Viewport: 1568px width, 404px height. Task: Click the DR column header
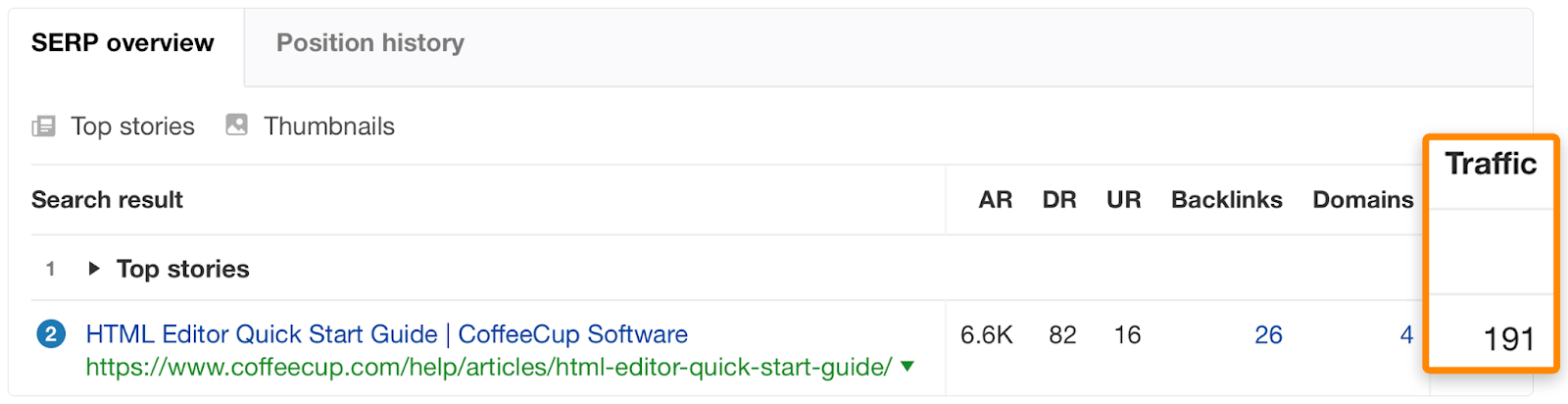[x=1058, y=200]
